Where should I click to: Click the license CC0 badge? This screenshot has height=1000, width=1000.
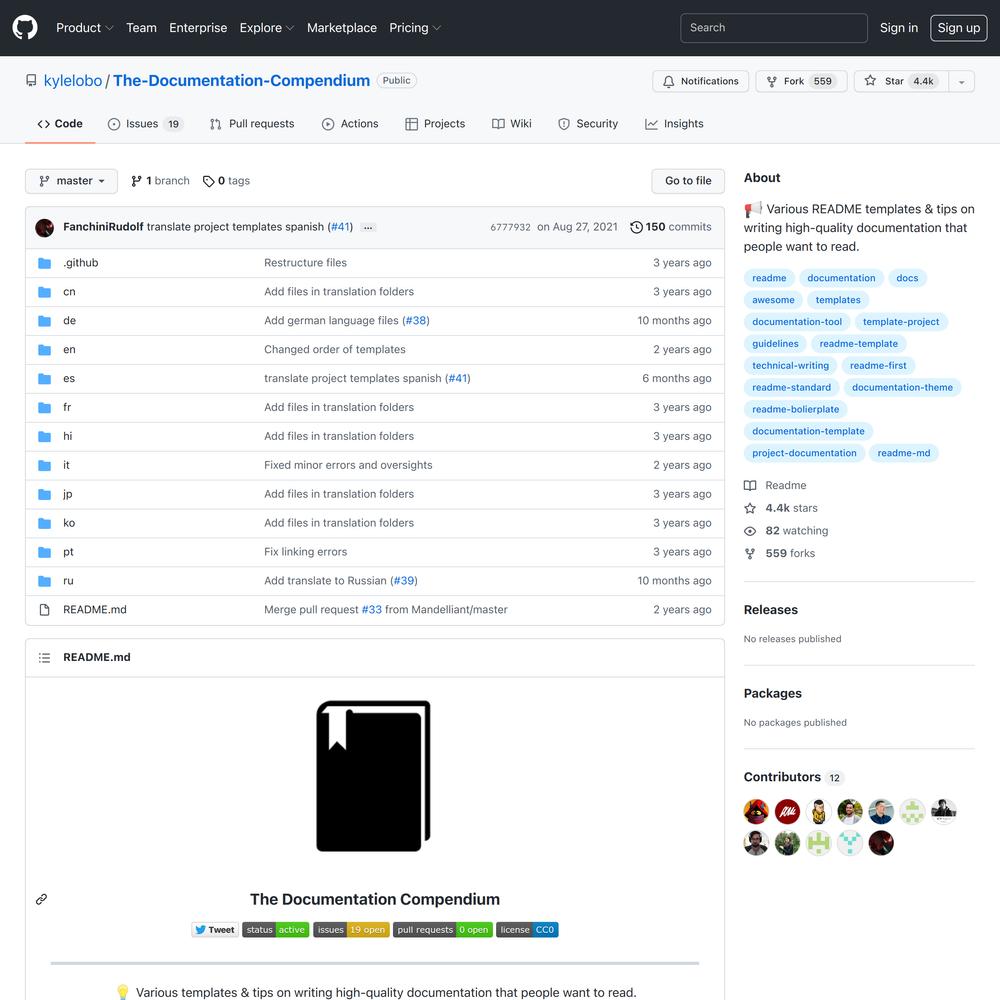coord(527,930)
